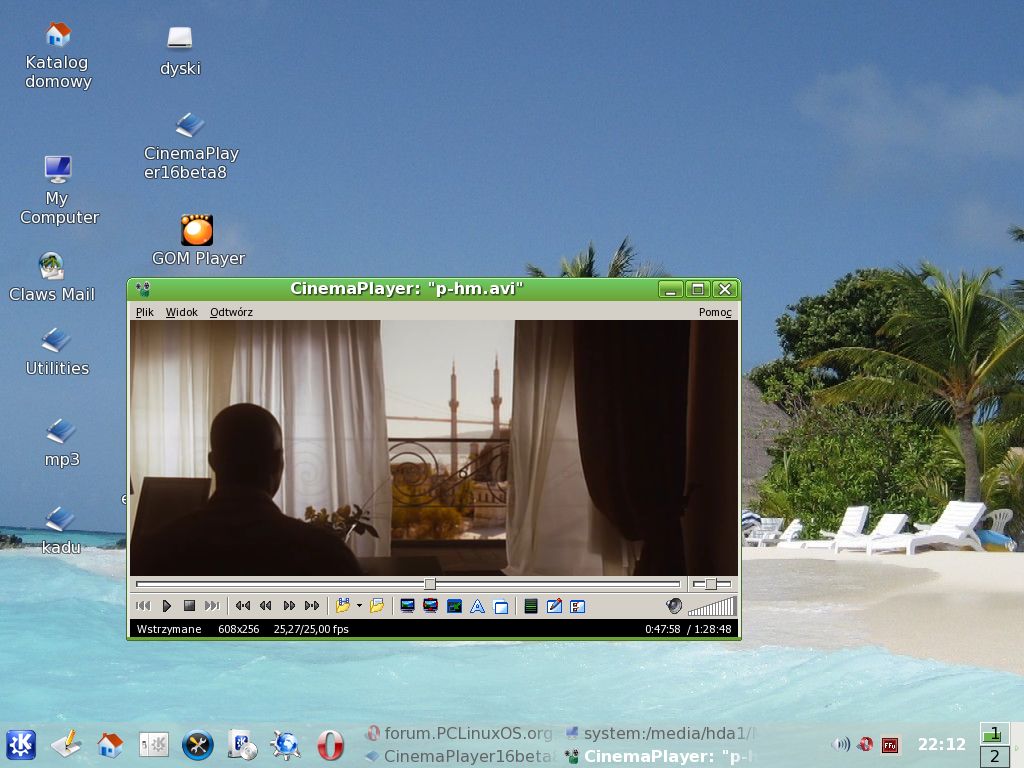Click the FFu tray icon
This screenshot has height=768, width=1024.
click(889, 744)
